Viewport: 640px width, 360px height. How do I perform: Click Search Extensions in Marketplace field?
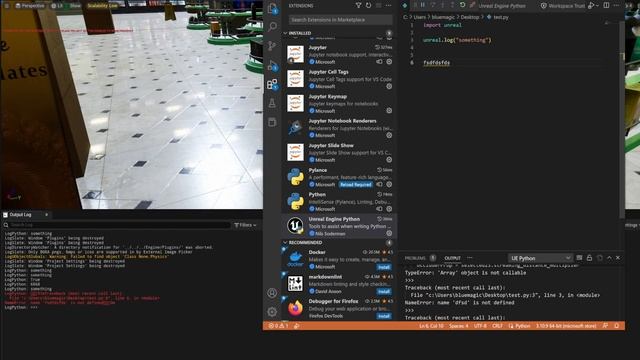340,20
